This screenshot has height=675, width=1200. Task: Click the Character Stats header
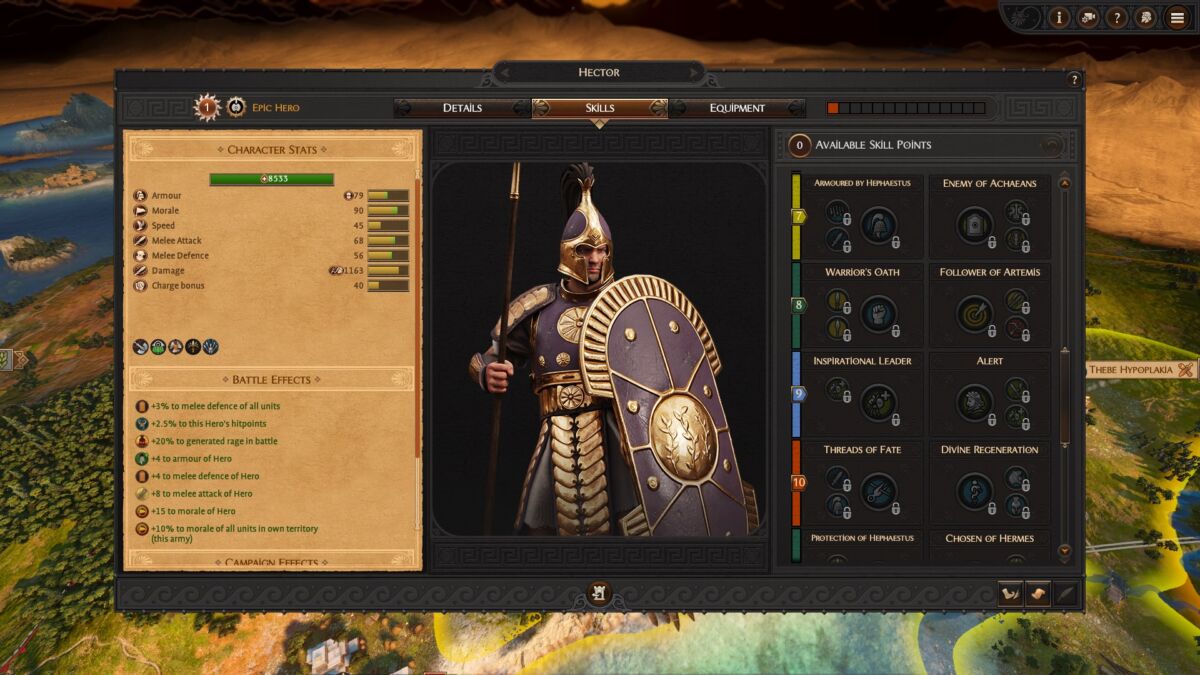coord(272,150)
